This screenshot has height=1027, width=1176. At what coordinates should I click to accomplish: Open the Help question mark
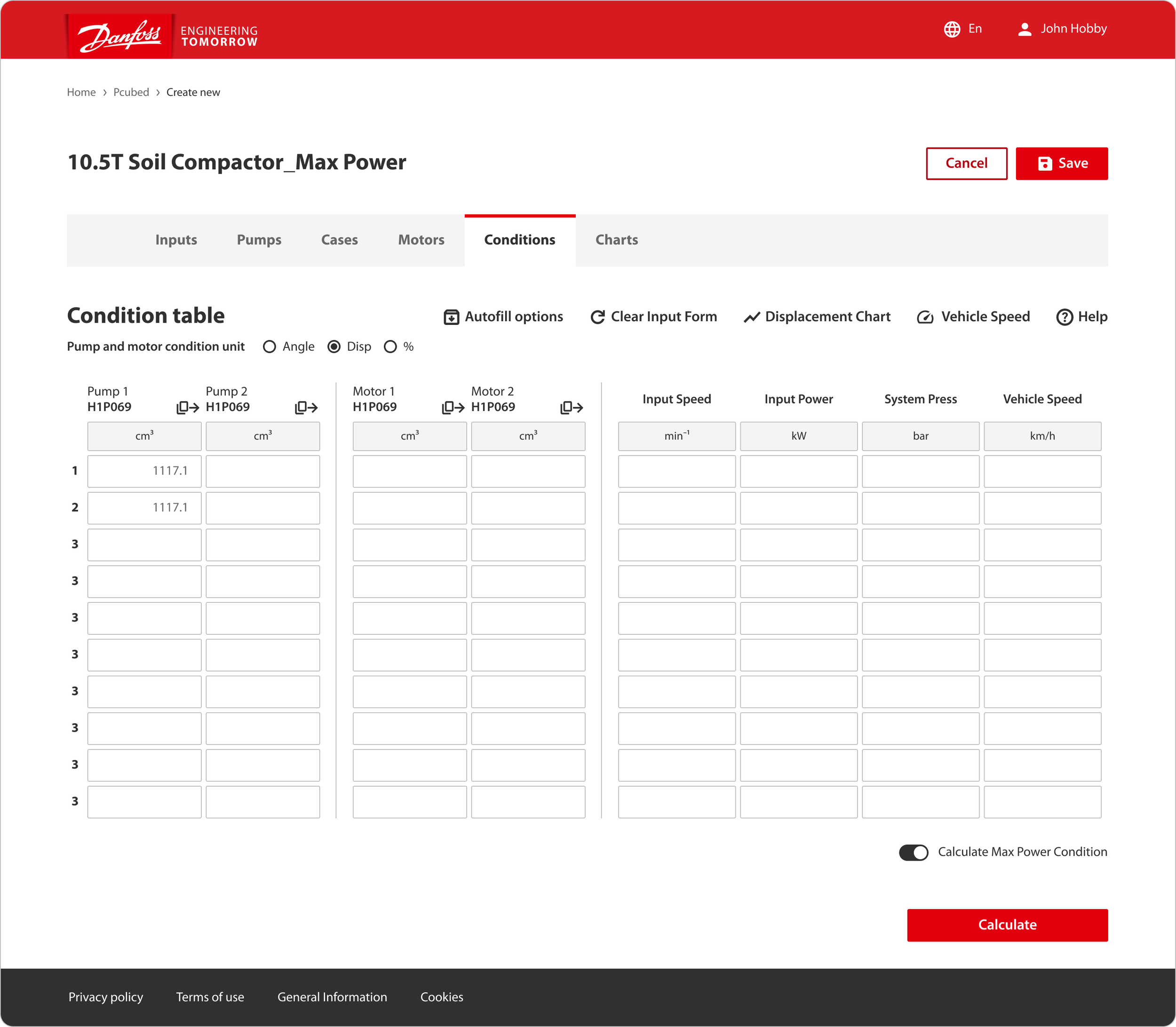click(1064, 317)
